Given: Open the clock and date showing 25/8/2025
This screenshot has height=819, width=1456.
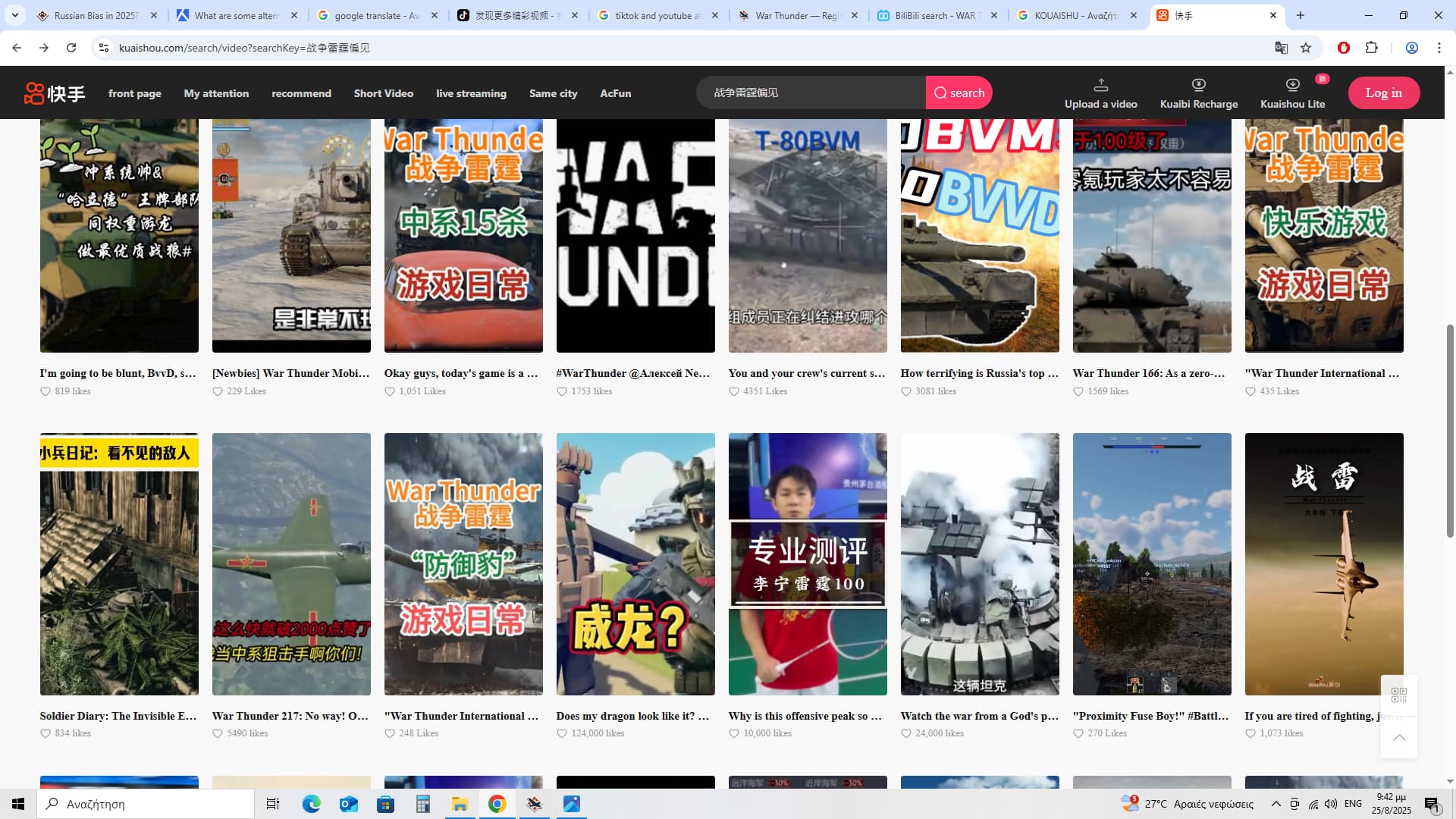Looking at the screenshot, I should tap(1391, 804).
